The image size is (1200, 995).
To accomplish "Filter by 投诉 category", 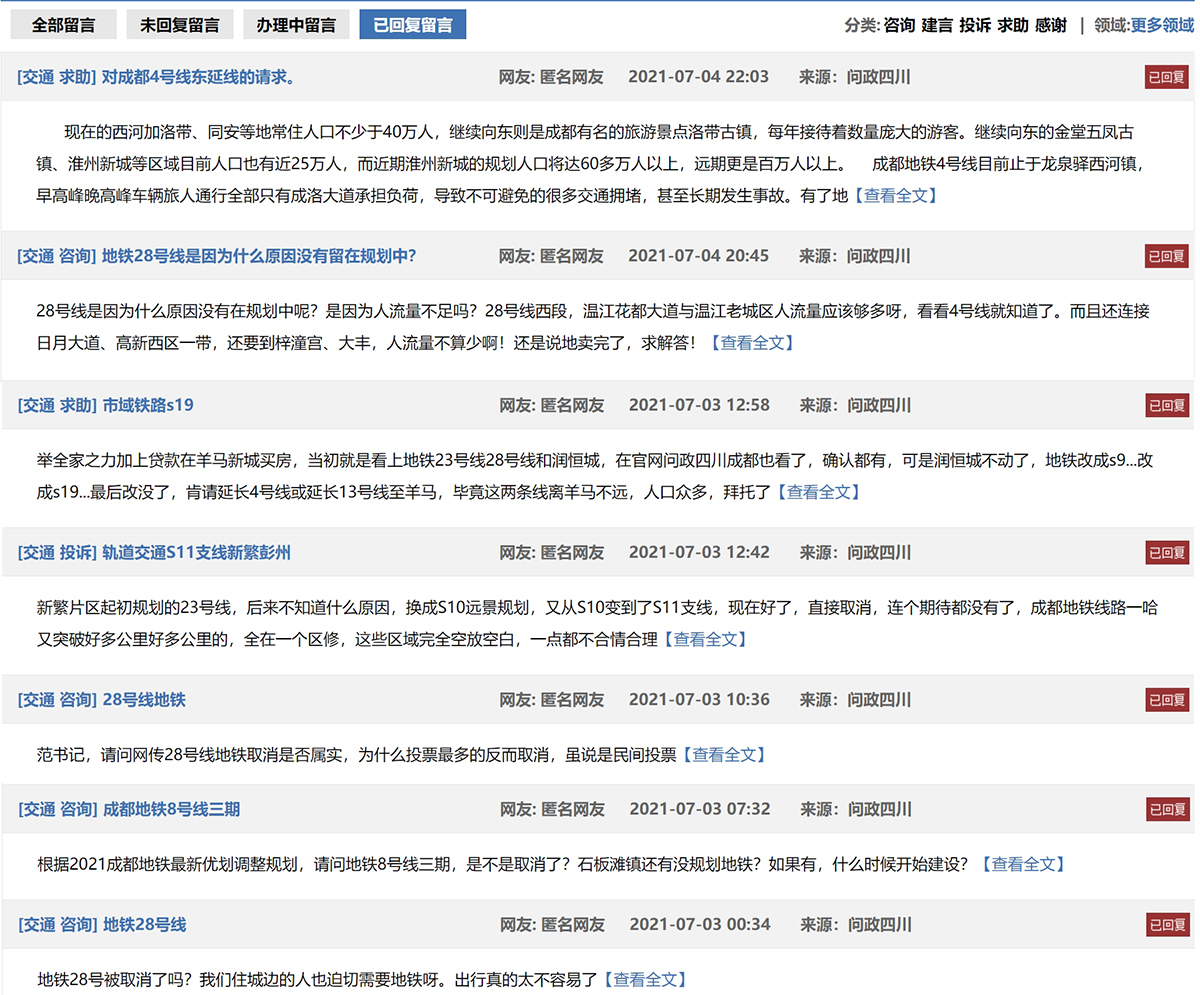I will pyautogui.click(x=975, y=25).
